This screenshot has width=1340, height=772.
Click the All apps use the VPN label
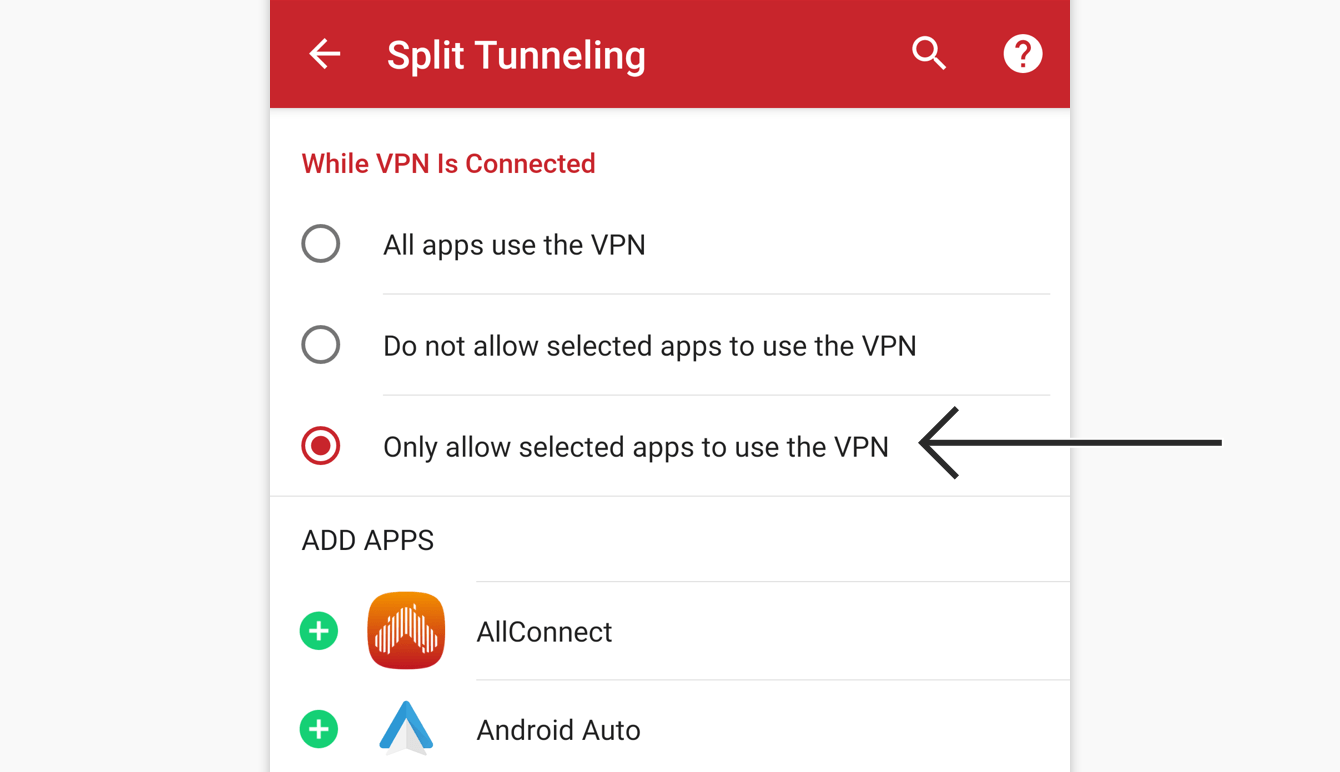tap(514, 245)
